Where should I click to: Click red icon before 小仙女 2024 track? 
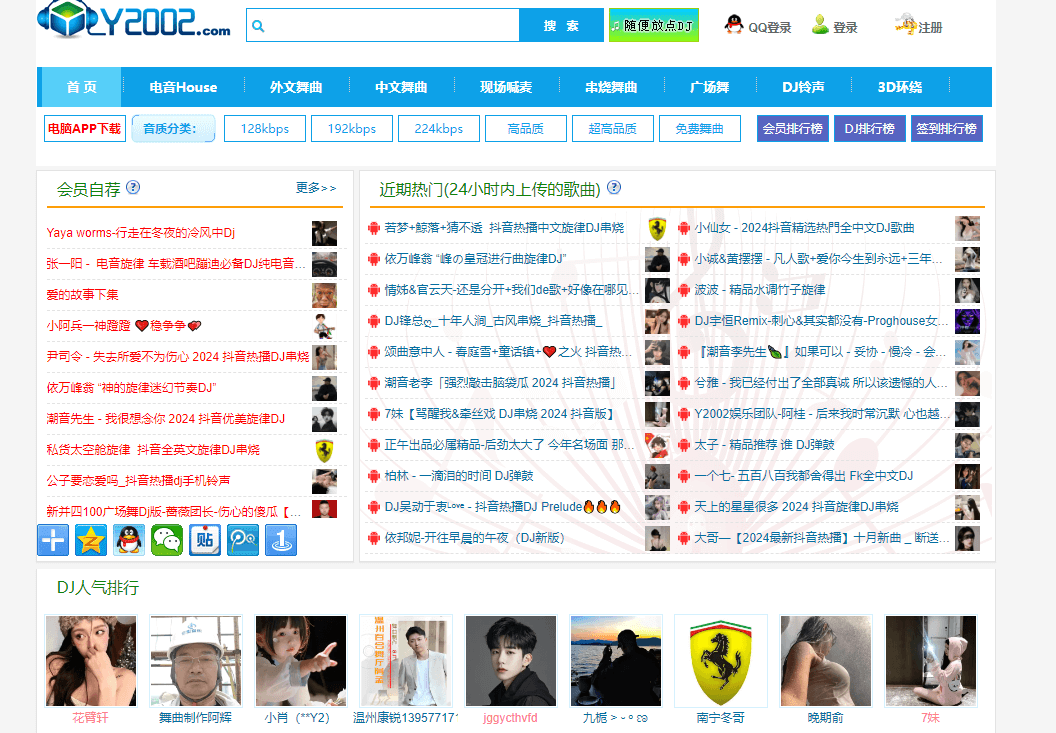pos(684,228)
